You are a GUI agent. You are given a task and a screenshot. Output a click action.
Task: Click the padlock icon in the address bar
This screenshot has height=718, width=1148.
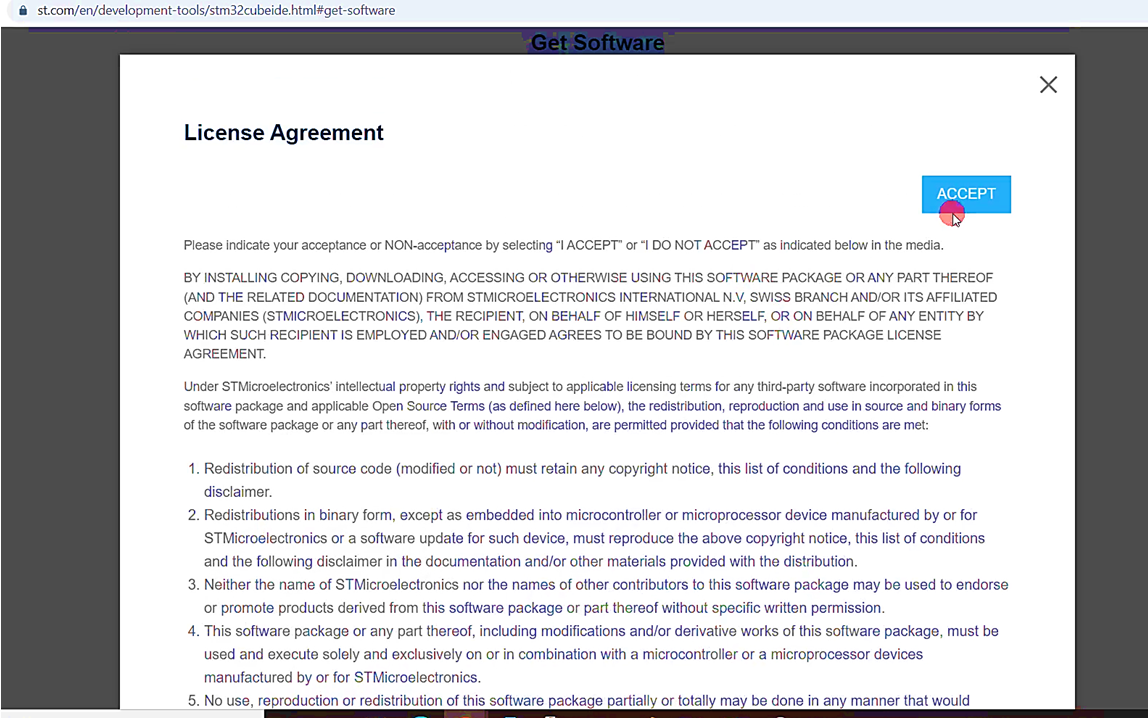(x=23, y=10)
